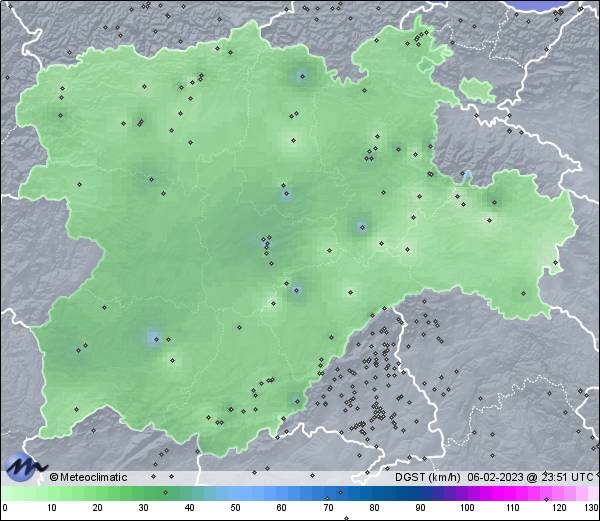The image size is (600, 521).
Task: Click the 100 label on the legend
Action: click(466, 508)
